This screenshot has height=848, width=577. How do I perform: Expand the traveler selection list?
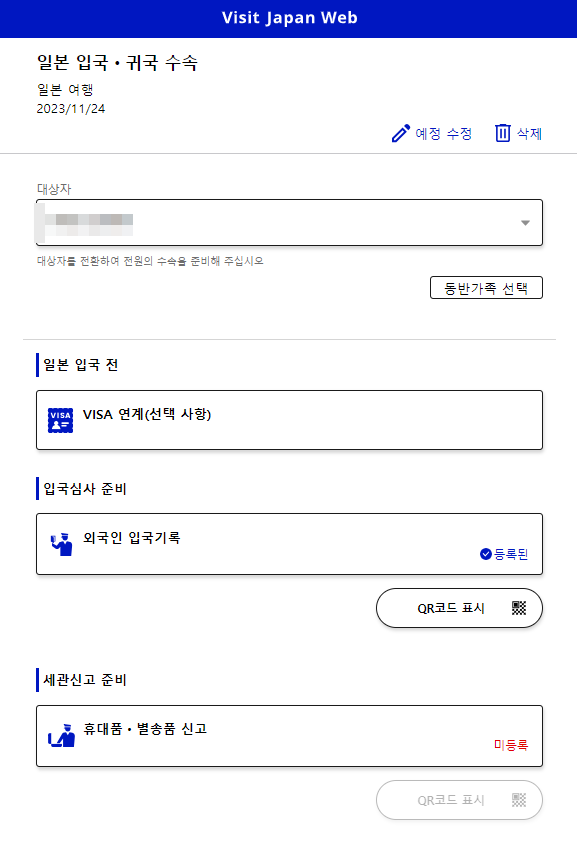pos(289,222)
